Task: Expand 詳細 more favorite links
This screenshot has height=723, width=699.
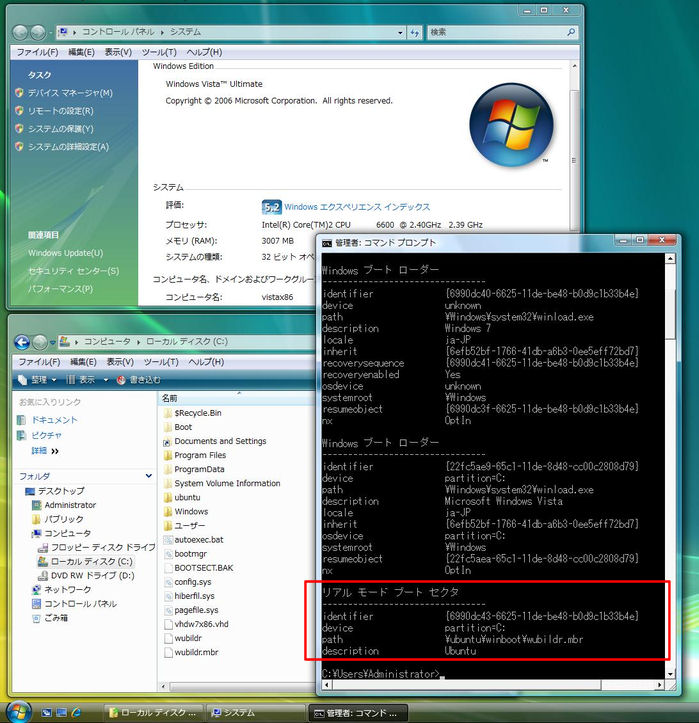Action: tap(45, 451)
